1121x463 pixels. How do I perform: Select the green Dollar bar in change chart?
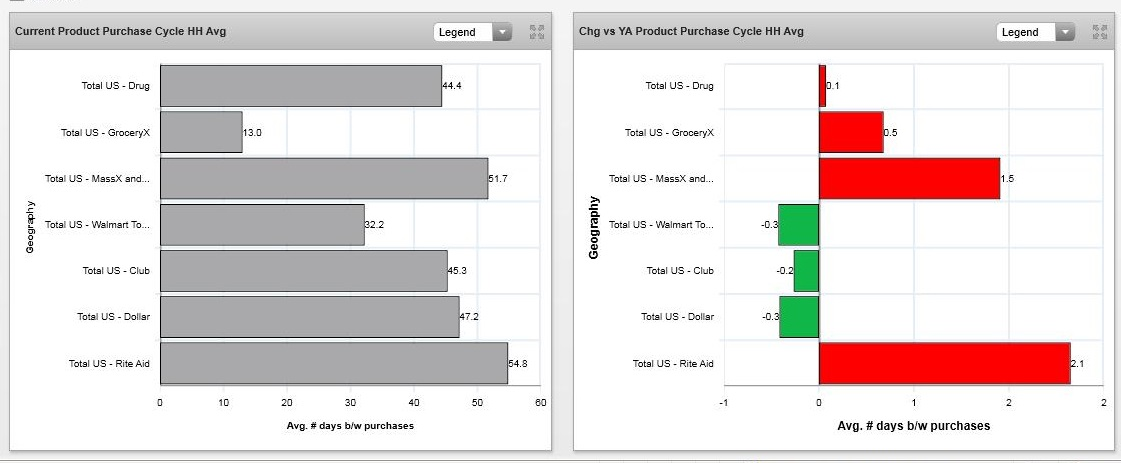coord(799,317)
